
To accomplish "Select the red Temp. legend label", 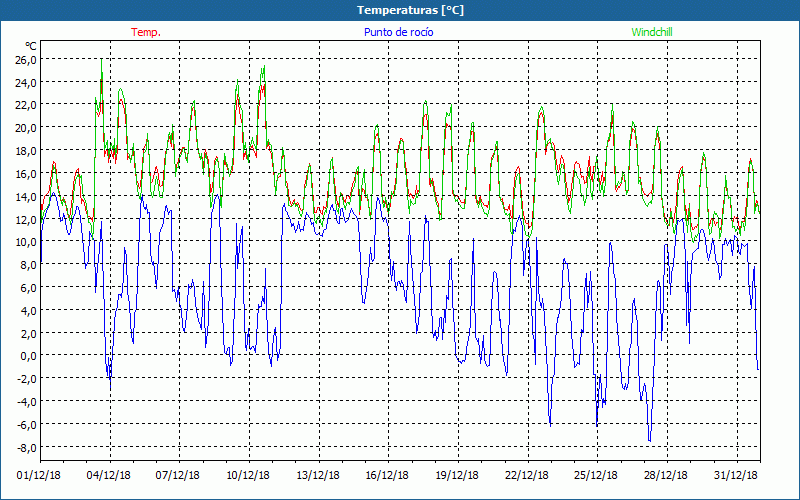I will [x=146, y=32].
